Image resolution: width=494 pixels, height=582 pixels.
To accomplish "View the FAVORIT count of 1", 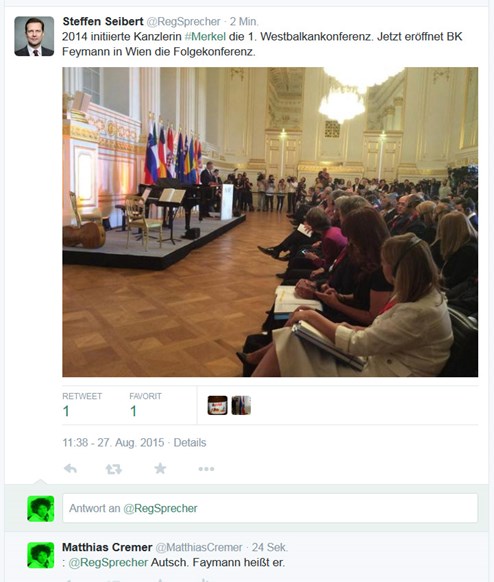I will tap(133, 411).
